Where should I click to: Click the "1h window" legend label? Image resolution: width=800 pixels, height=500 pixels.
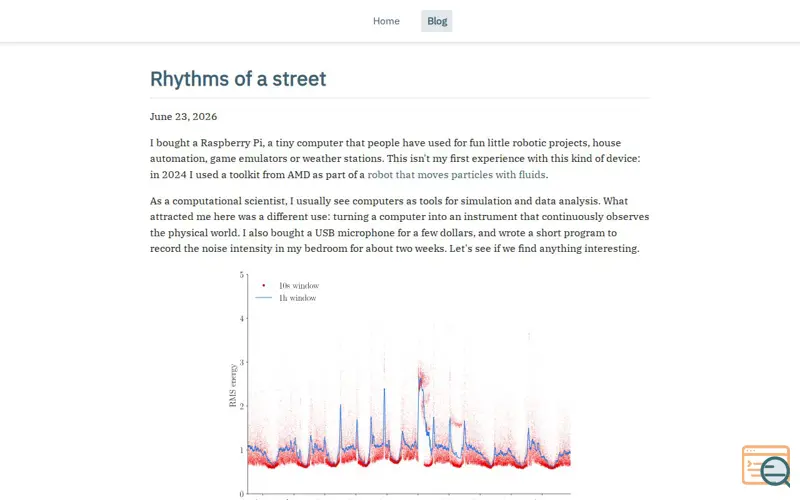point(297,298)
